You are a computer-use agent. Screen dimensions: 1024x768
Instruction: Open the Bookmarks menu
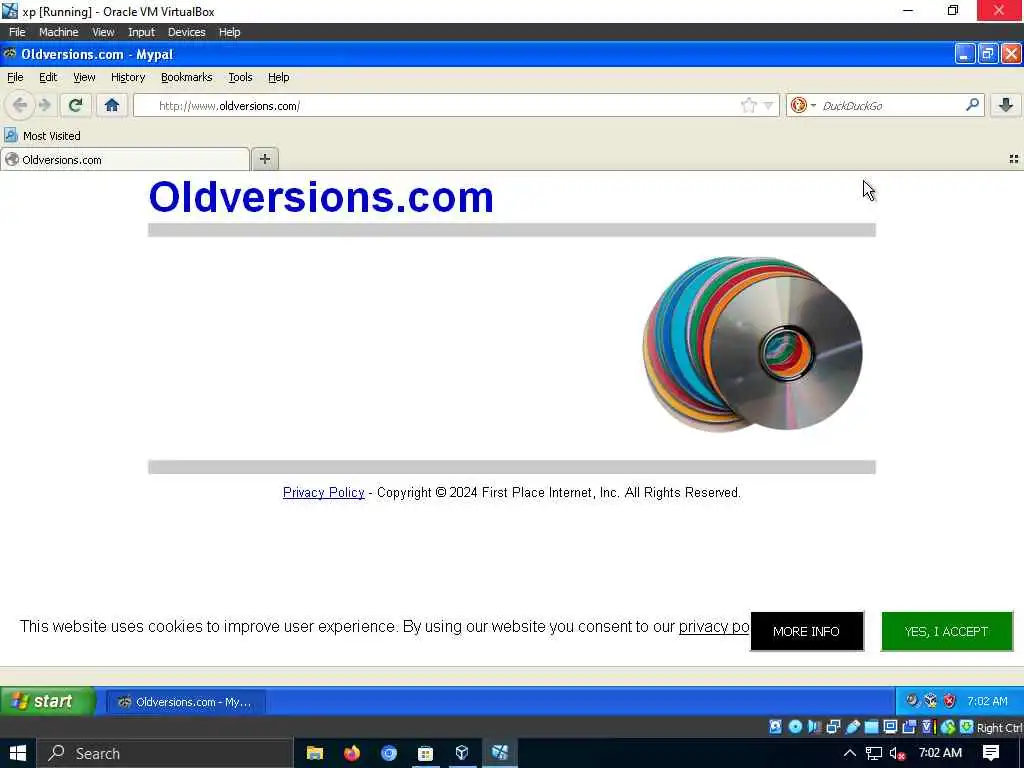pyautogui.click(x=187, y=77)
